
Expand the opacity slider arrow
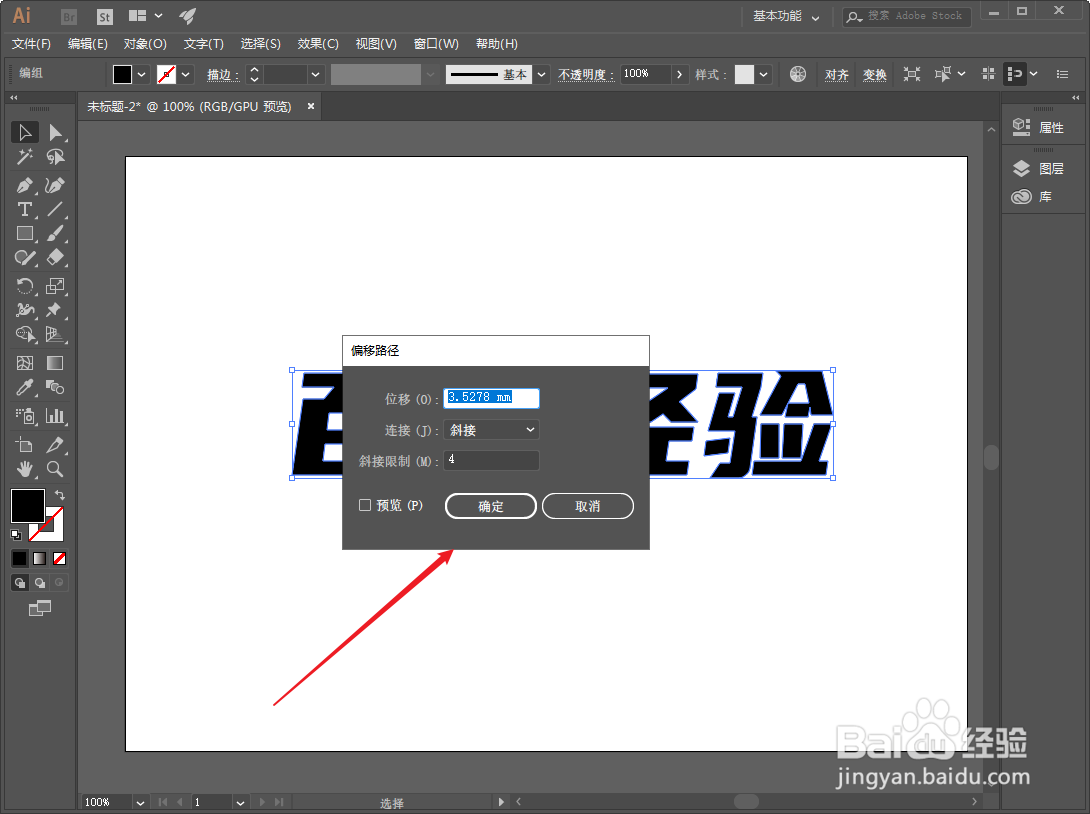pyautogui.click(x=679, y=74)
